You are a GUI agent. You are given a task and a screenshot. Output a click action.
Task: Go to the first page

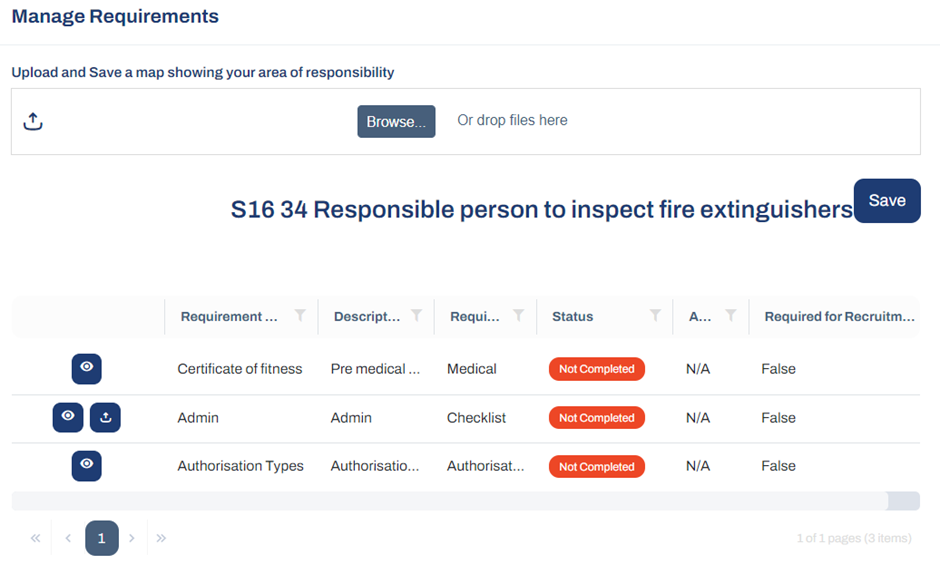coord(35,538)
